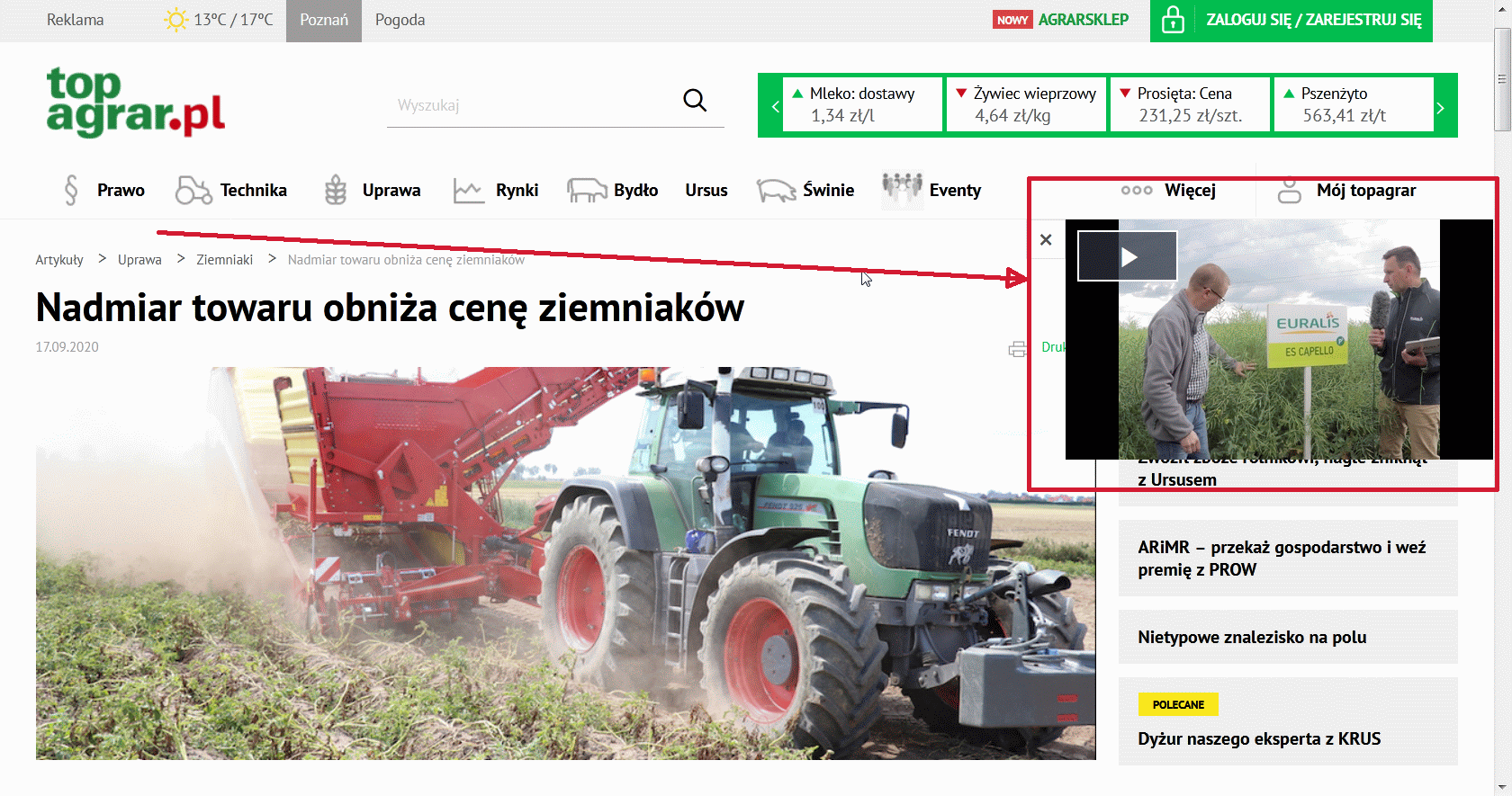Open the Rynki menu section
This screenshot has width=1512, height=796.
pos(517,191)
